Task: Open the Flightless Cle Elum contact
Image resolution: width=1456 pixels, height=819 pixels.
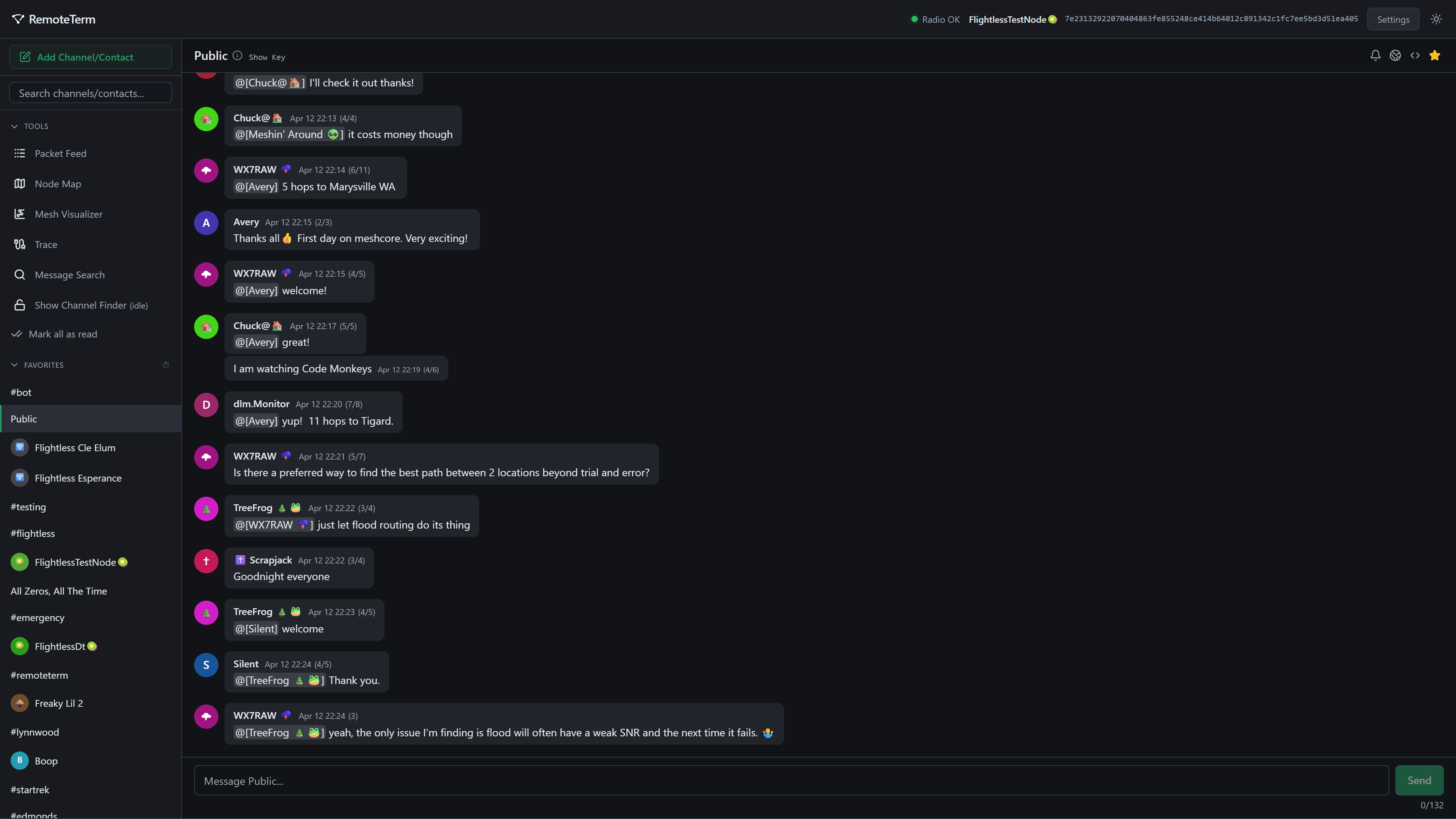Action: point(75,448)
